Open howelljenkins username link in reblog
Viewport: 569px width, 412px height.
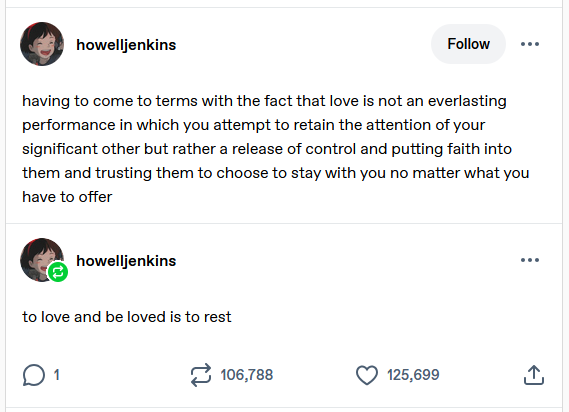126,261
